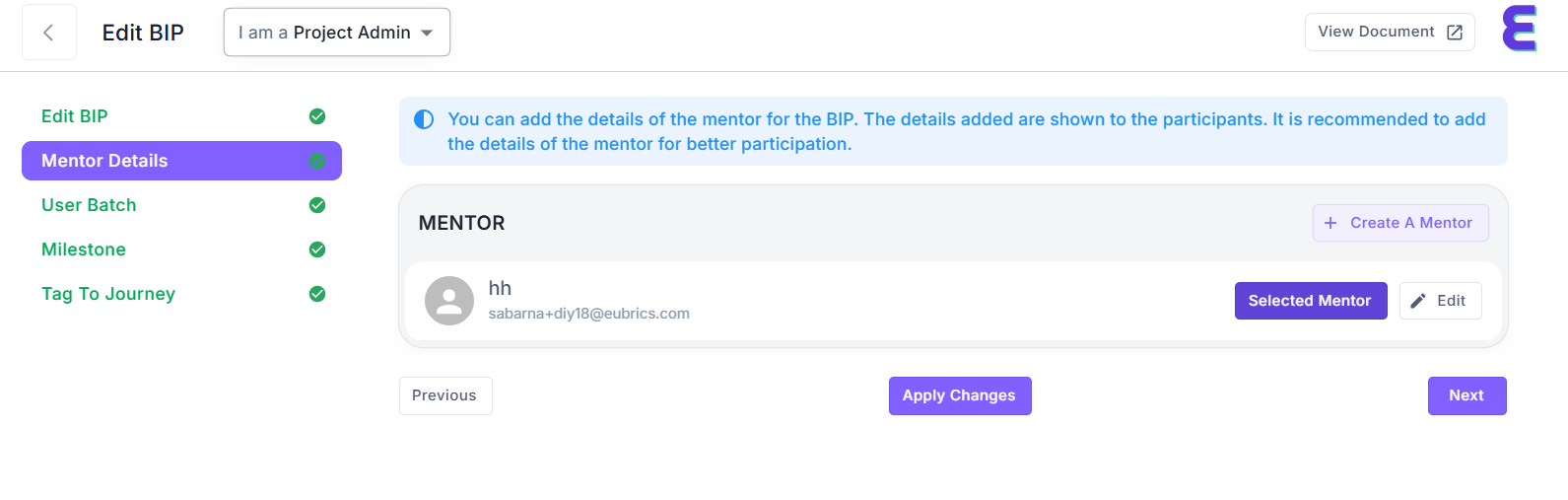Click the half-circle info icon in the banner

[x=424, y=119]
